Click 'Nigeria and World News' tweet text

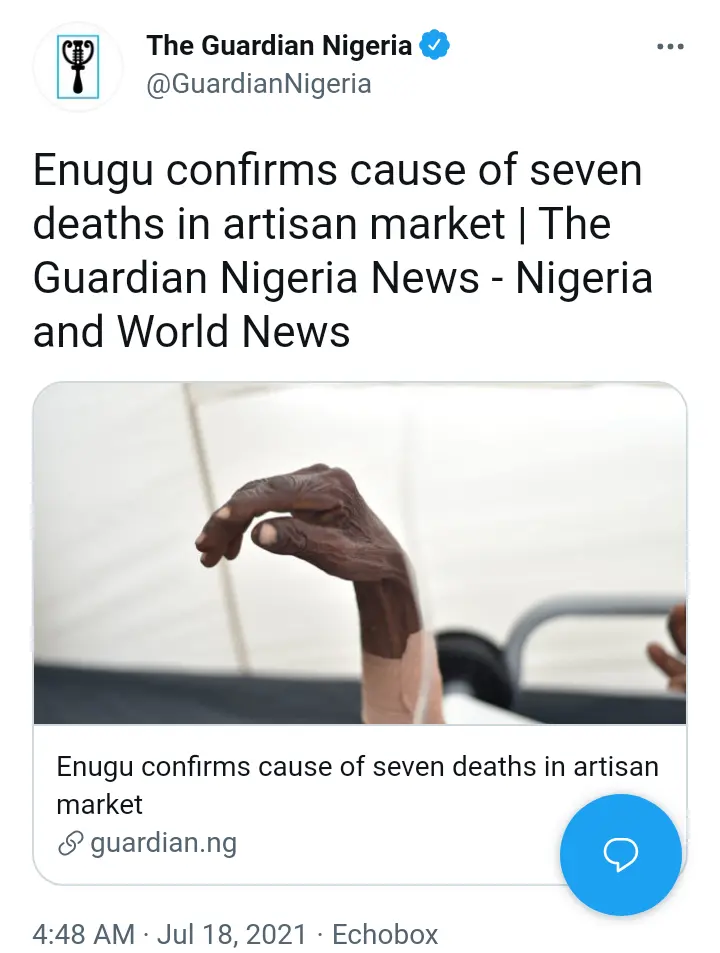[343, 304]
